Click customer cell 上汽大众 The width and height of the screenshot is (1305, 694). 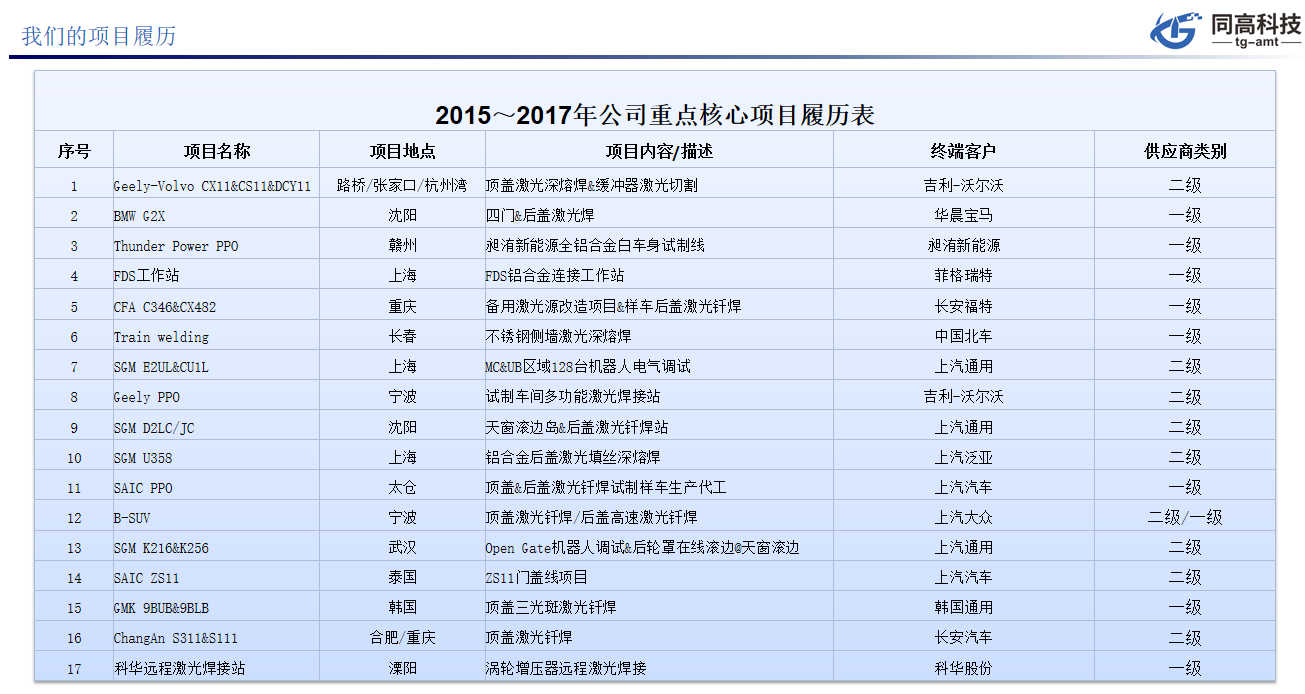tap(964, 518)
